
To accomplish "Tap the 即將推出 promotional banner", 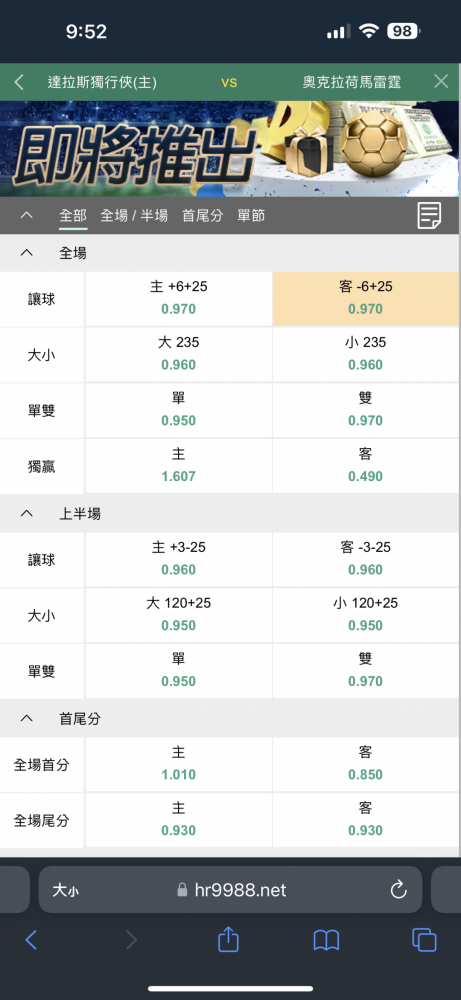I will [230, 149].
